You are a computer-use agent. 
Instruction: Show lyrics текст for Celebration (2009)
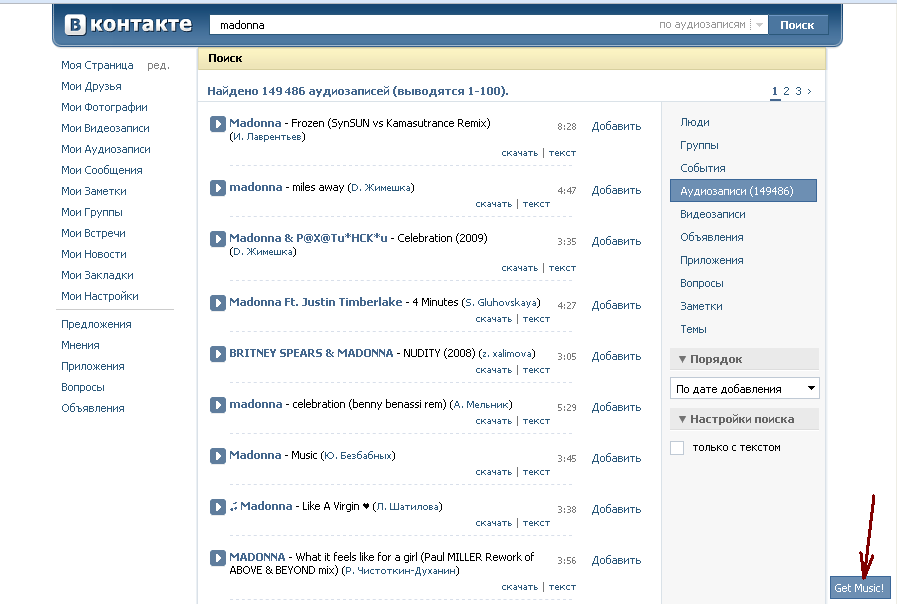tap(562, 268)
